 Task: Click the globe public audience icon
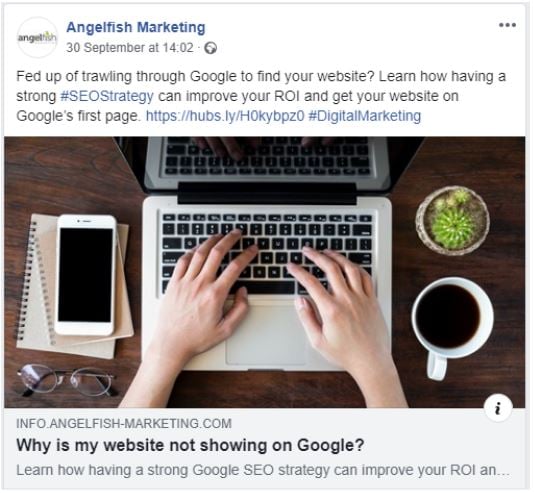point(210,48)
